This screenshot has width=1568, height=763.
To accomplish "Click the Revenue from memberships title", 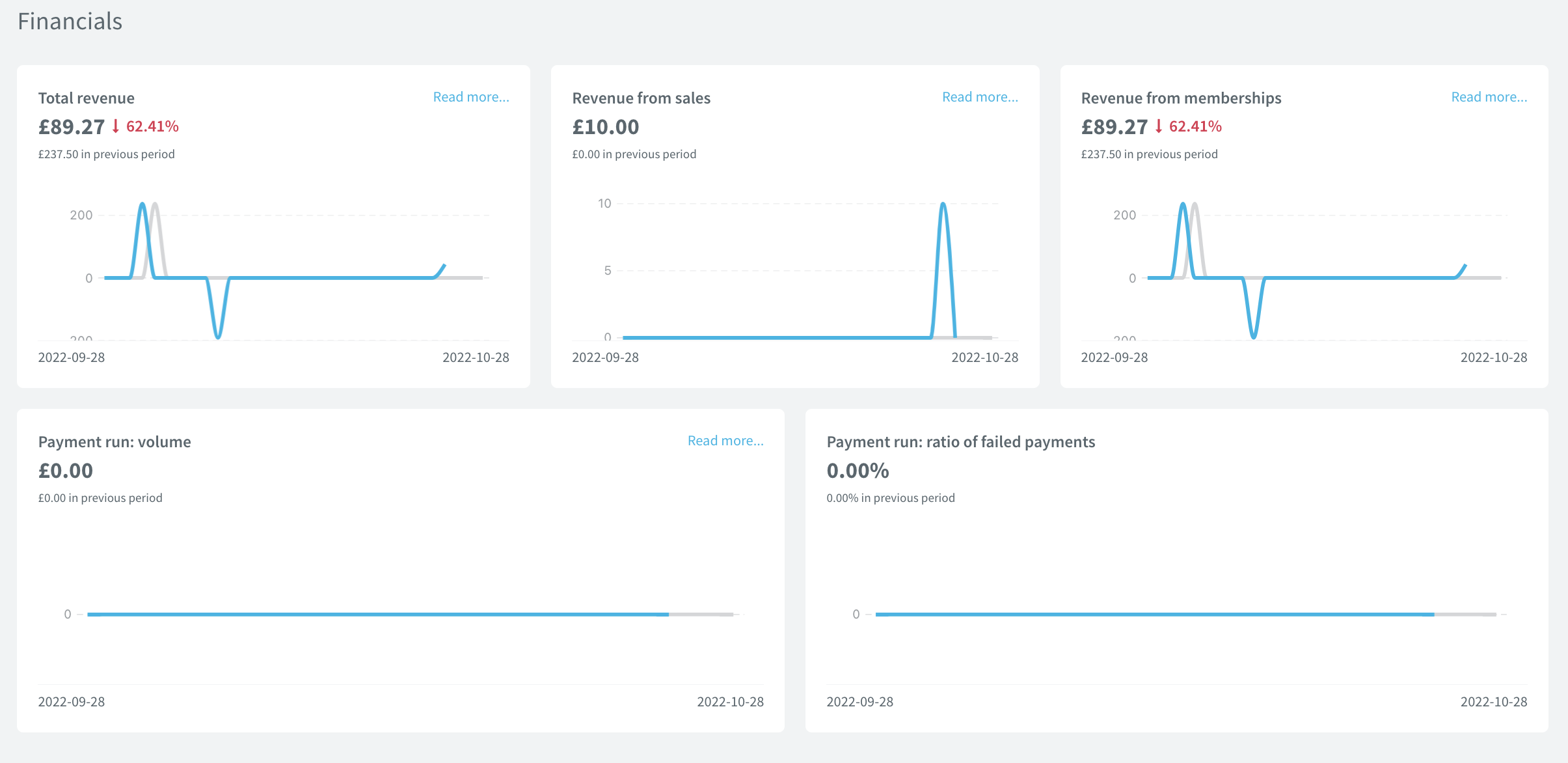I will pyautogui.click(x=1181, y=98).
